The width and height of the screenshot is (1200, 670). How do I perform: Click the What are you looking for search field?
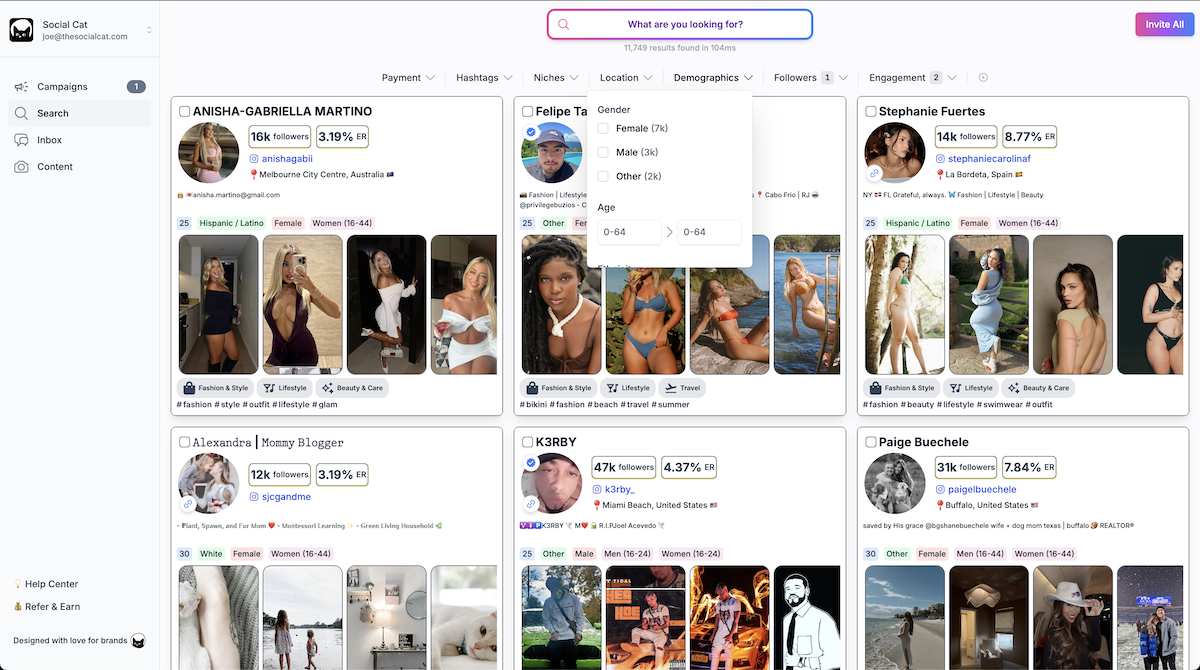click(680, 24)
